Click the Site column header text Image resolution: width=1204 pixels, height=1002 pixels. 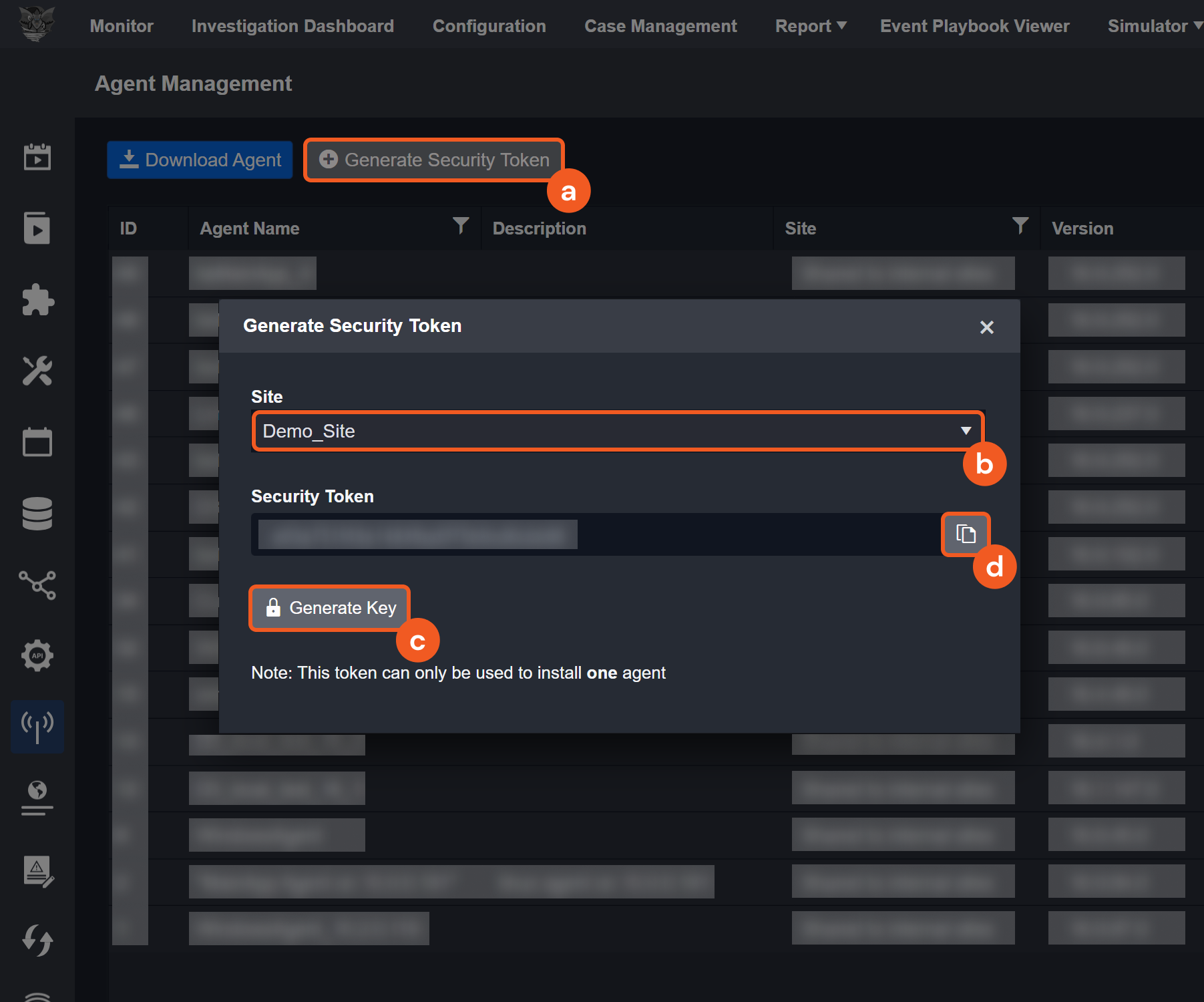(x=800, y=228)
